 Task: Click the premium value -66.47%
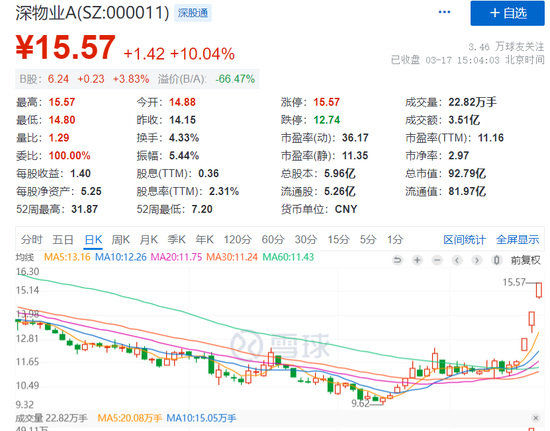tap(235, 79)
